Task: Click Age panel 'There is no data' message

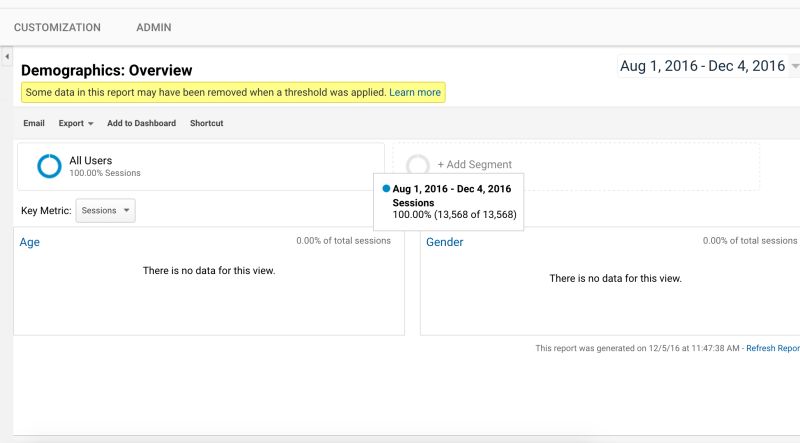Action: point(209,270)
